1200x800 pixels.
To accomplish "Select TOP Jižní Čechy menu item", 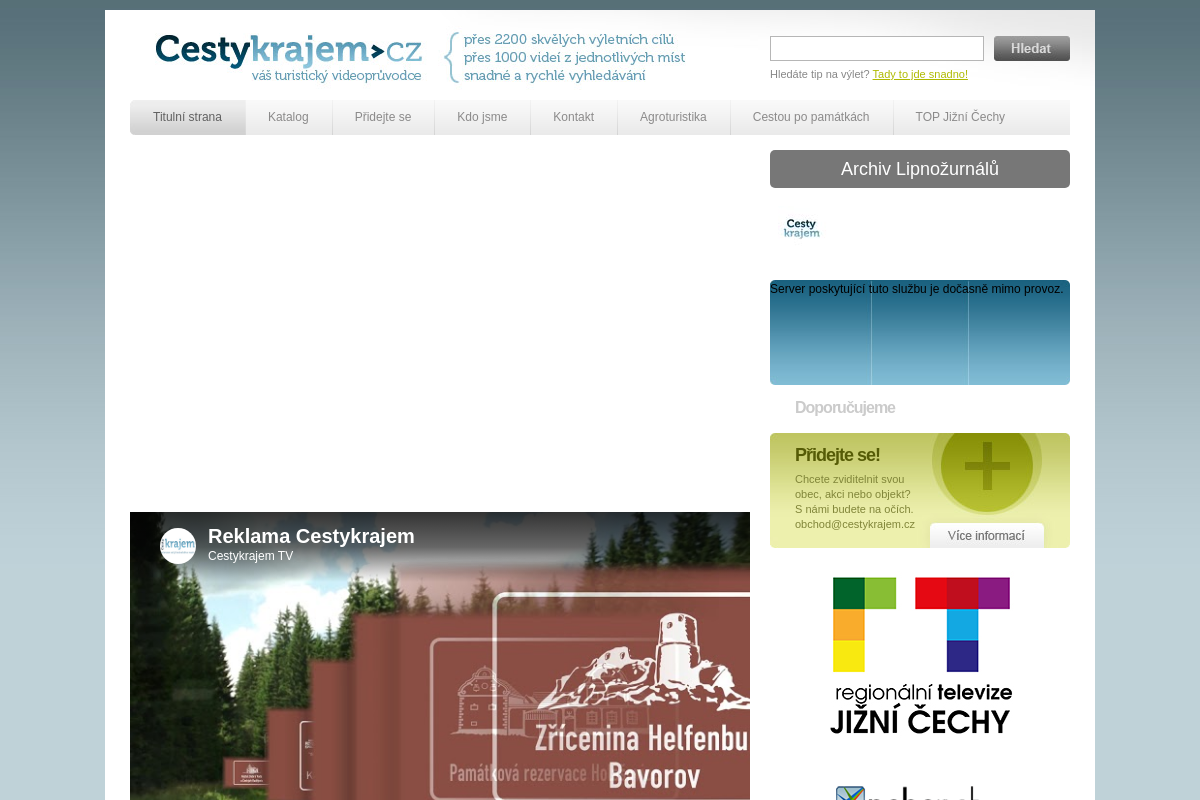I will (x=960, y=117).
